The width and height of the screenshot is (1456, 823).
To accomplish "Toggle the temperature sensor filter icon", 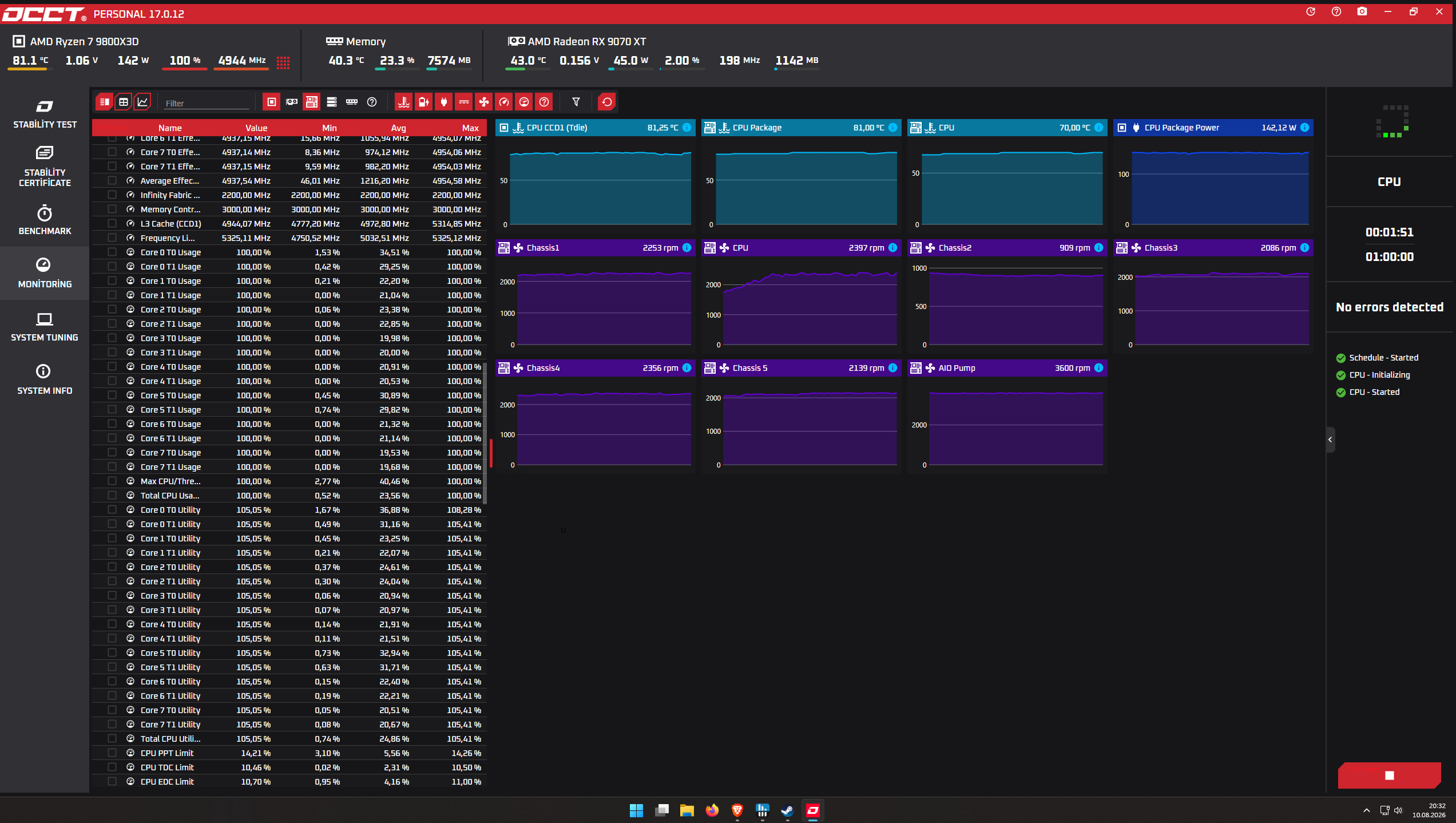I will pyautogui.click(x=404, y=102).
